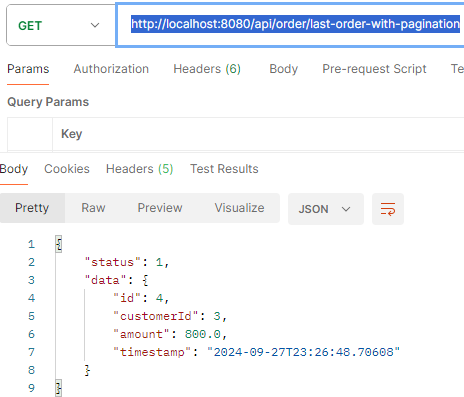Switch to the Visualize view

click(239, 208)
